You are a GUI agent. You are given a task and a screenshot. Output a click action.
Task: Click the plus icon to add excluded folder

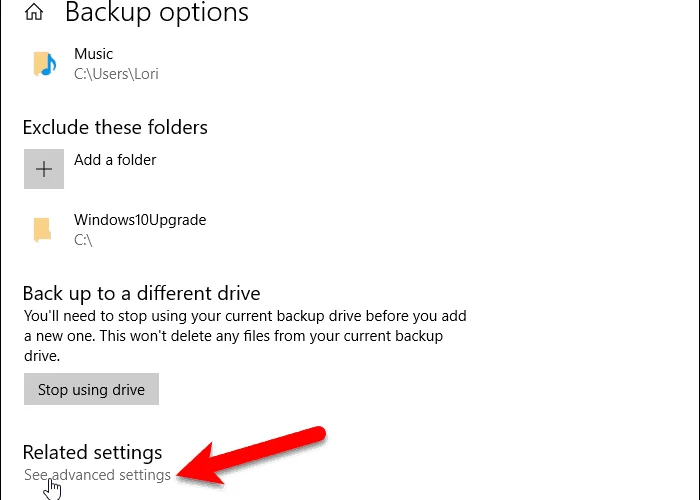pos(44,169)
